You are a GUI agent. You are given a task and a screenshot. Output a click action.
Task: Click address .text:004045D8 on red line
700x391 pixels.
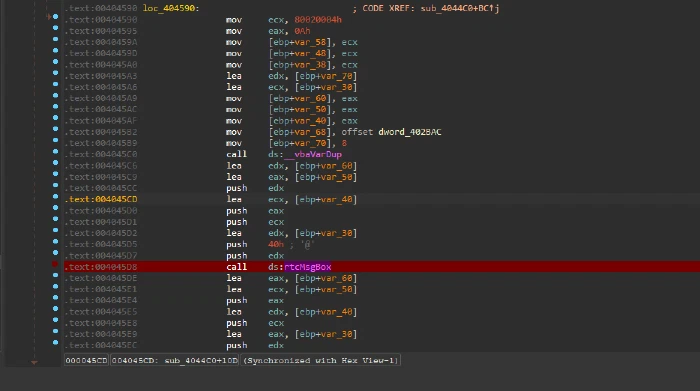101,267
